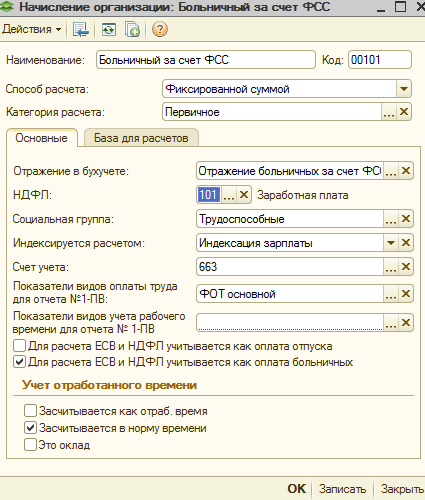Click the refresh icon in toolbar

(x=109, y=30)
